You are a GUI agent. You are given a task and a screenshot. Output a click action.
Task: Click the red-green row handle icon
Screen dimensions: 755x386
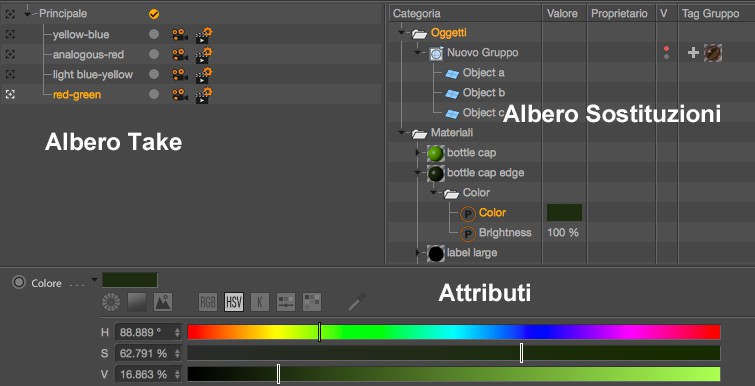point(10,94)
